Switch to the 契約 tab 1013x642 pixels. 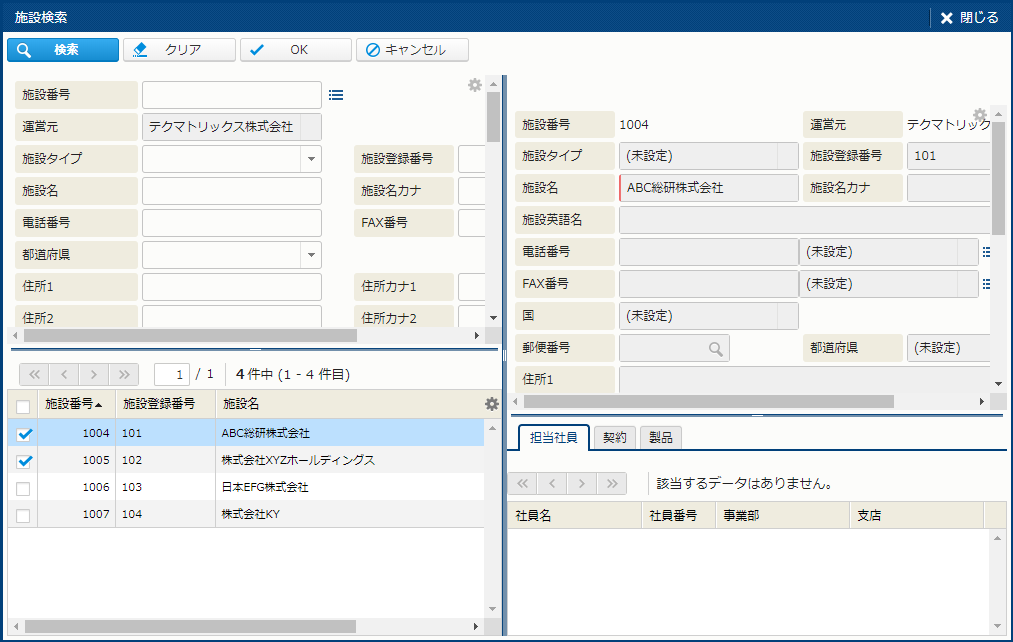(x=614, y=437)
